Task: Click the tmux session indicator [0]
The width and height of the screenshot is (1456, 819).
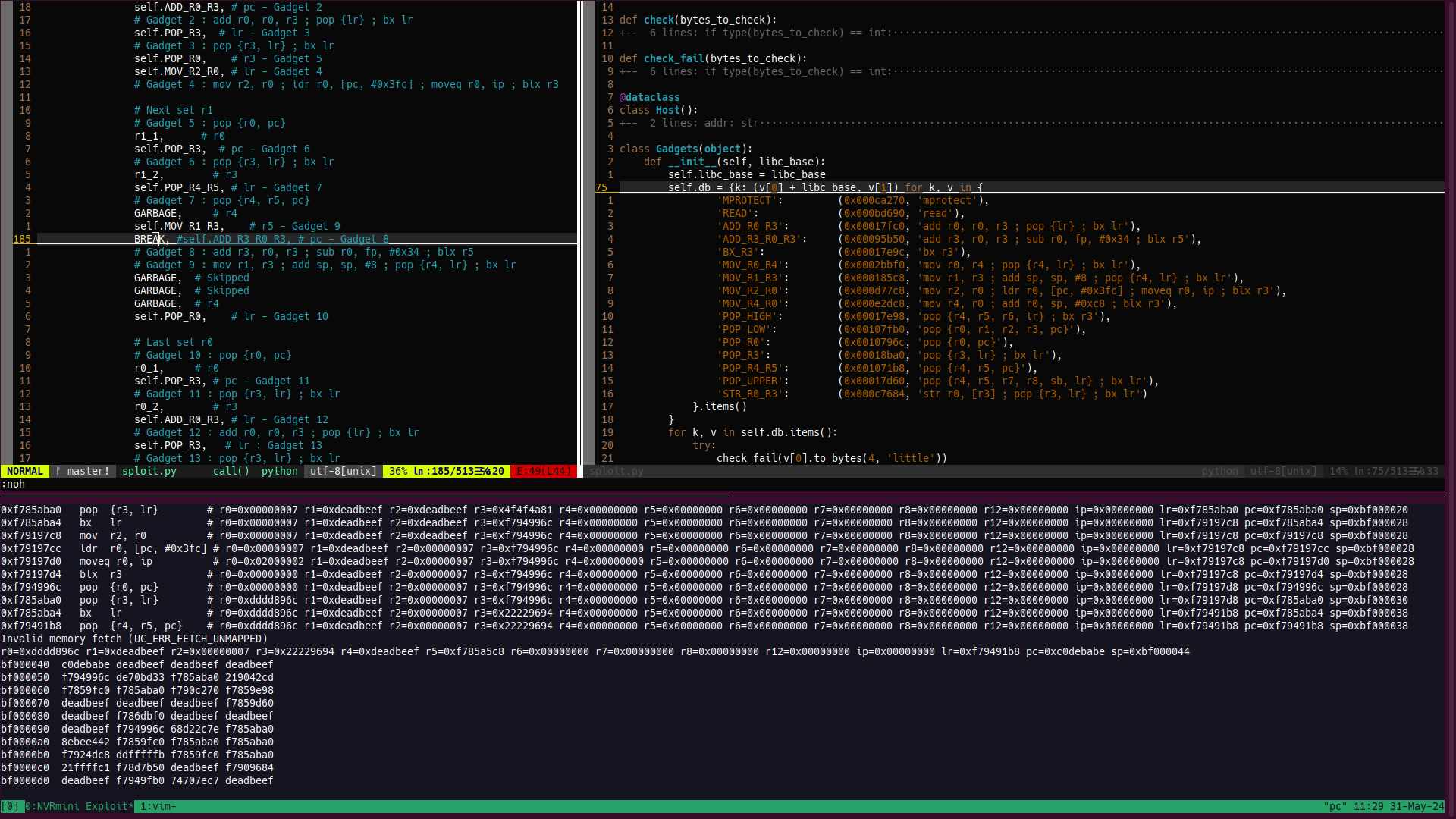Action: pos(11,806)
